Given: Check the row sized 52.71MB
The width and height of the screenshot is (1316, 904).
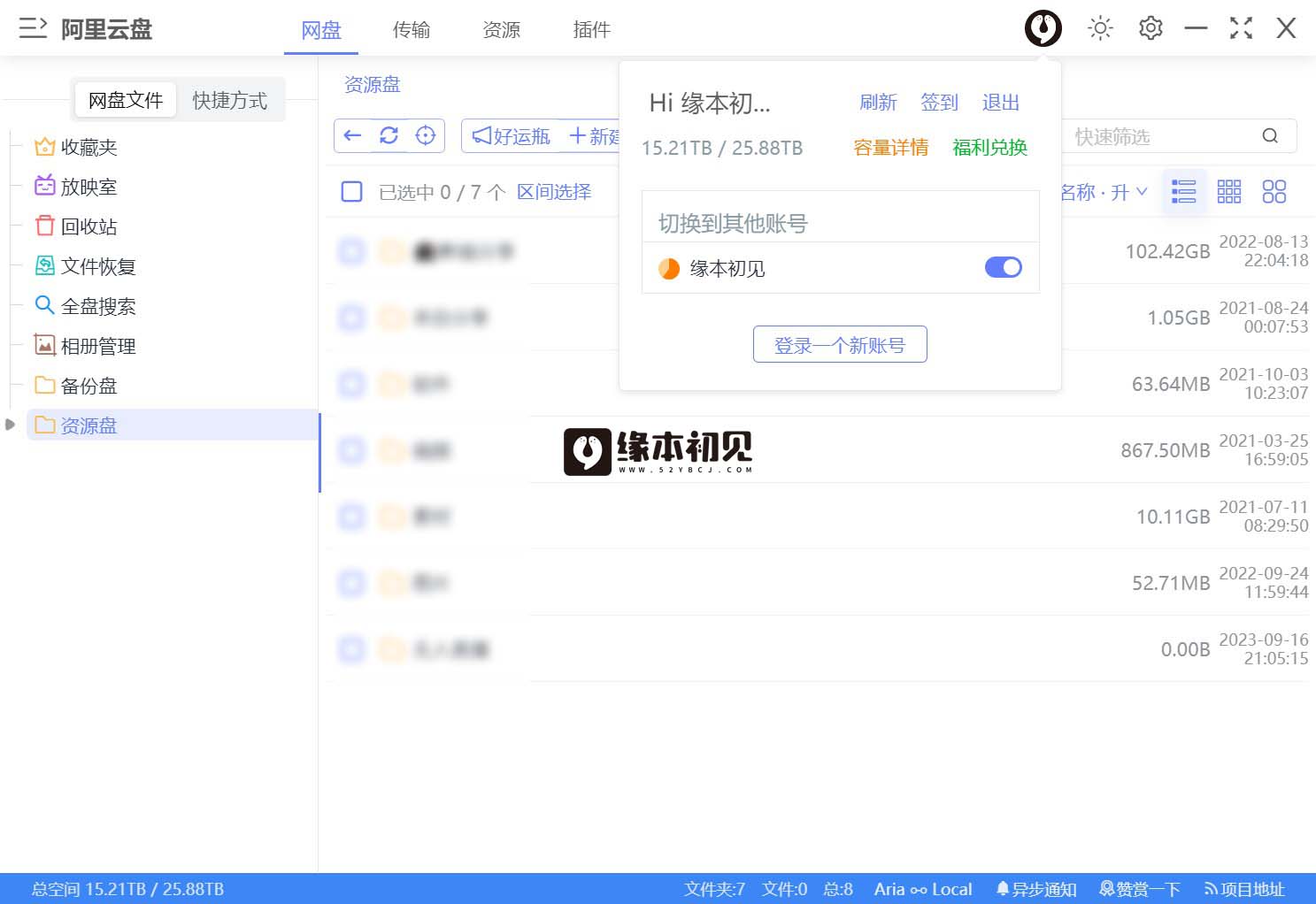Looking at the screenshot, I should click(x=351, y=583).
